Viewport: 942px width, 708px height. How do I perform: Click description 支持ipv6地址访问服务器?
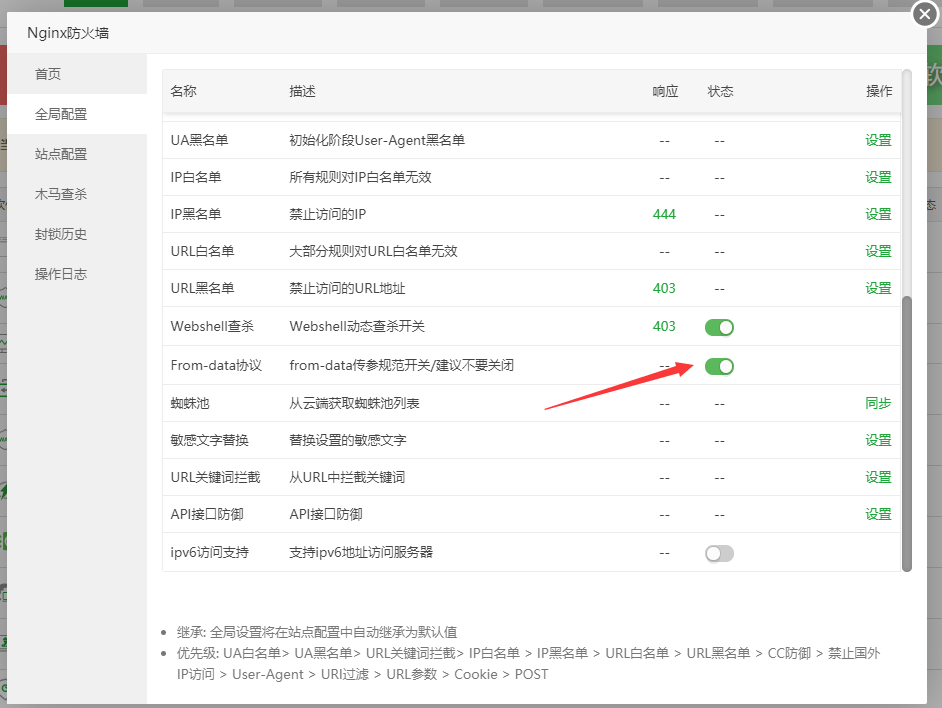coord(361,552)
